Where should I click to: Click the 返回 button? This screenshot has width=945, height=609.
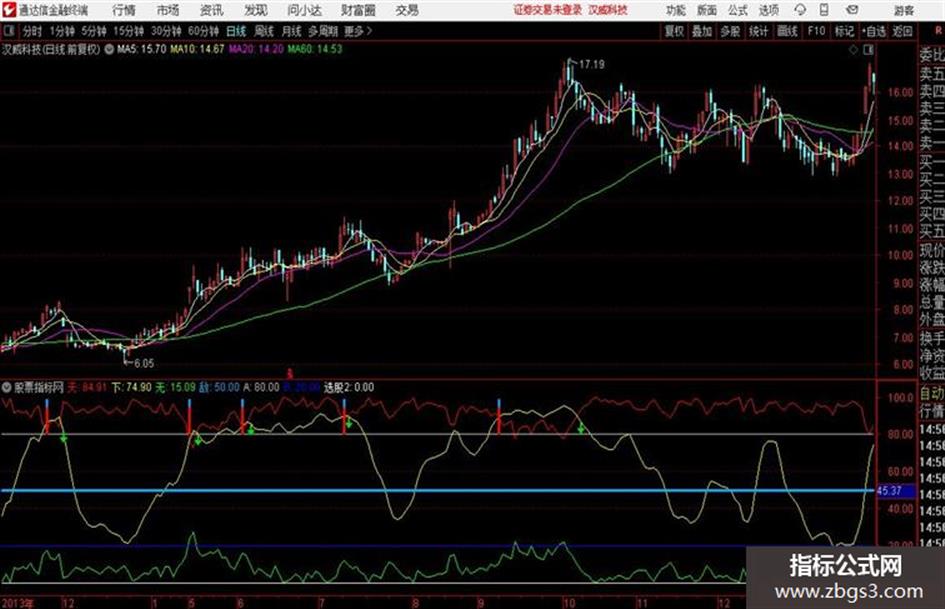click(902, 31)
